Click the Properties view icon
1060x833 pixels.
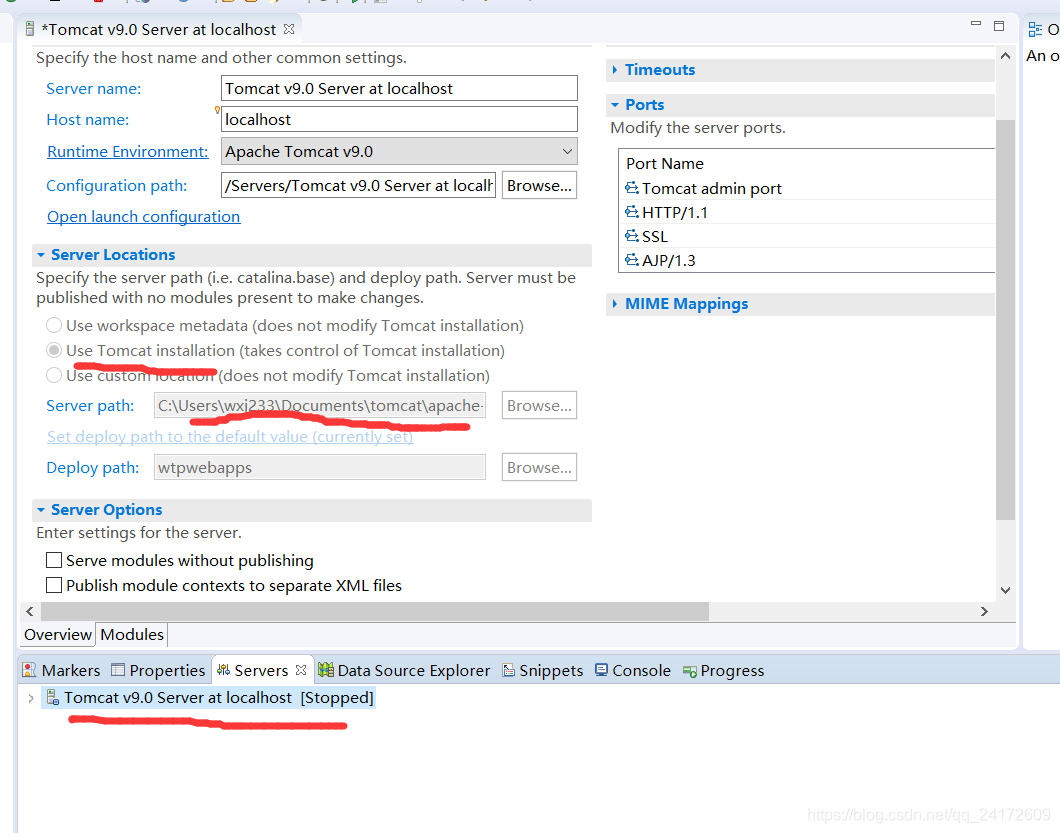click(118, 669)
